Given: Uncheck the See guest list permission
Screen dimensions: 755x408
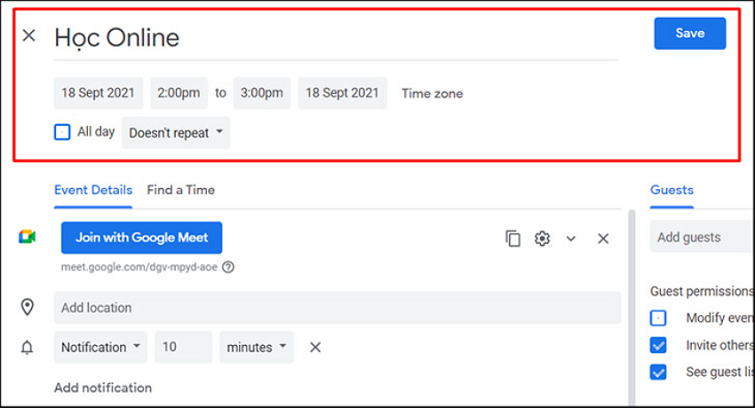Looking at the screenshot, I should click(x=658, y=372).
